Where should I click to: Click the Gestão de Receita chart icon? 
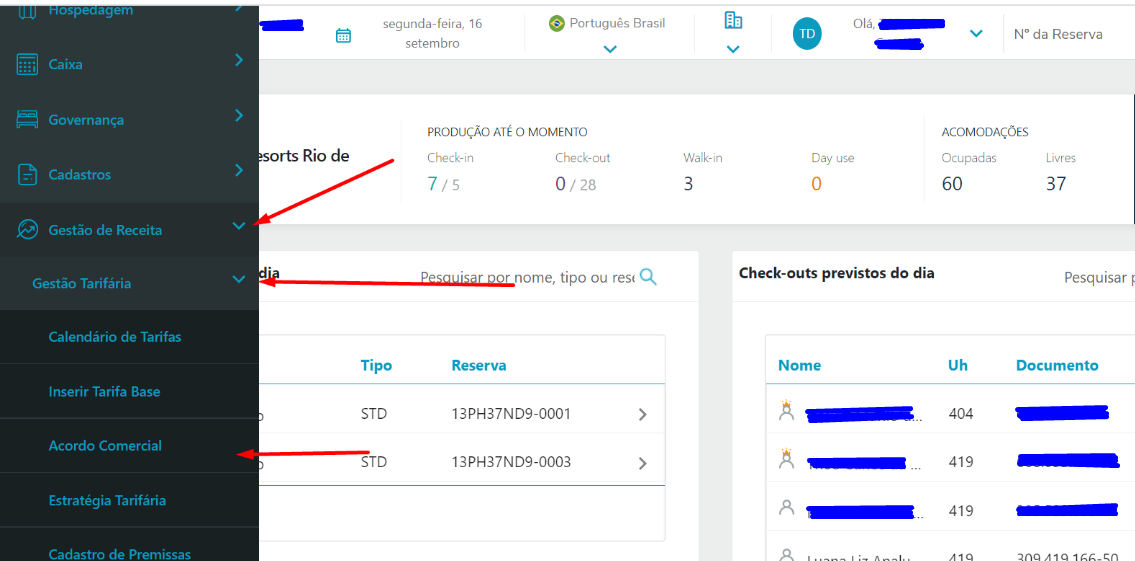[27, 229]
